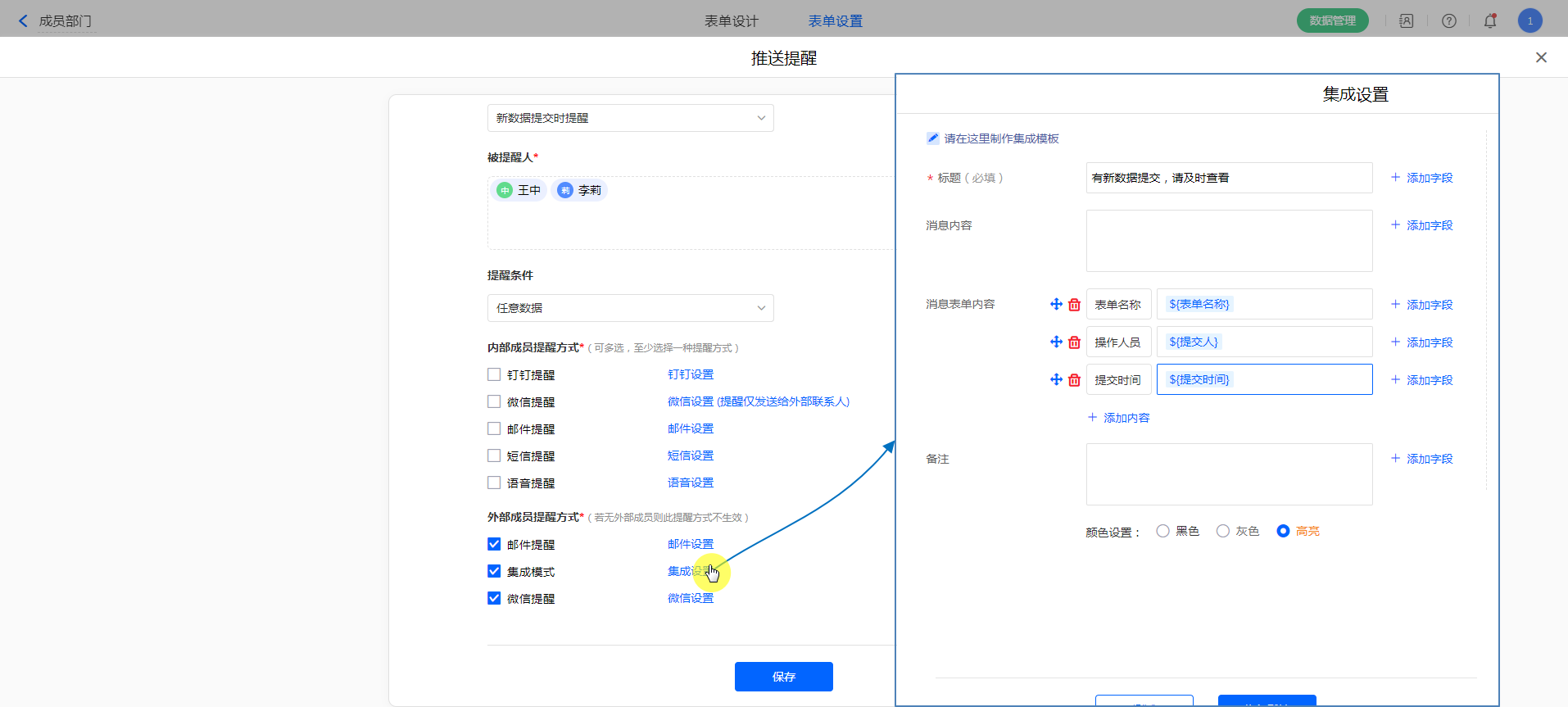Screen dimensions: 1568x707
Task: Click the translate icon in top bar
Action: click(x=1407, y=21)
